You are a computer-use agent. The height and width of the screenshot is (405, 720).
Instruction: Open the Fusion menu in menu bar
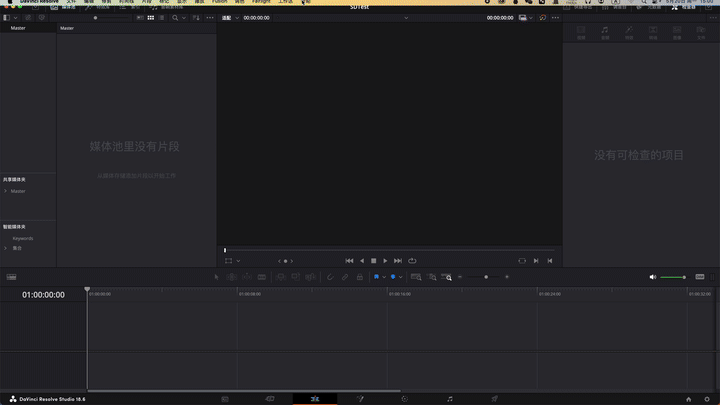click(220, 3)
